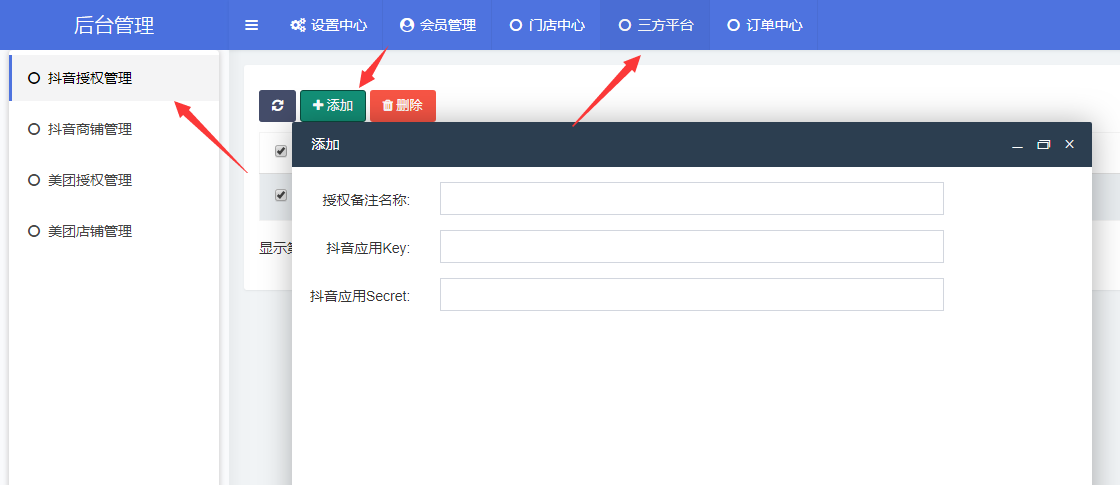1120x485 pixels.
Task: Toggle the hamburger sidebar menu icon
Action: pos(251,25)
